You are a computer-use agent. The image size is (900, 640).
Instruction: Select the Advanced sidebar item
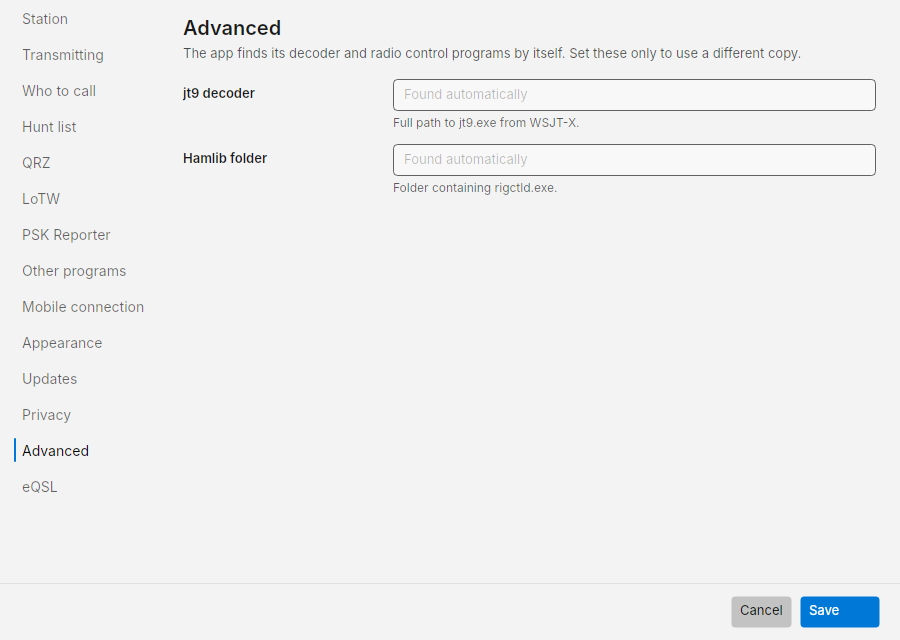tap(55, 451)
